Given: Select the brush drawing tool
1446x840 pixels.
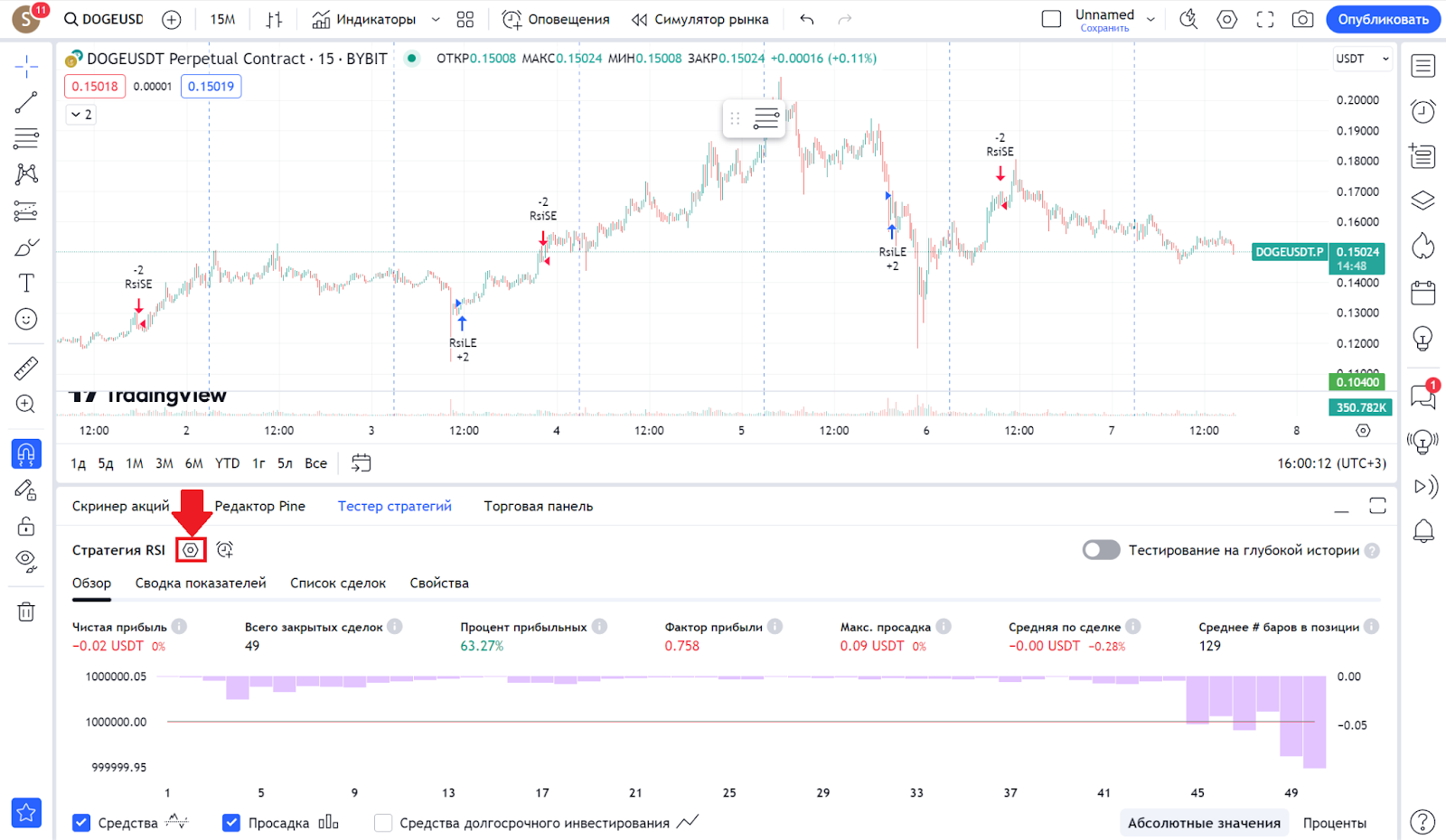Looking at the screenshot, I should coord(26,247).
